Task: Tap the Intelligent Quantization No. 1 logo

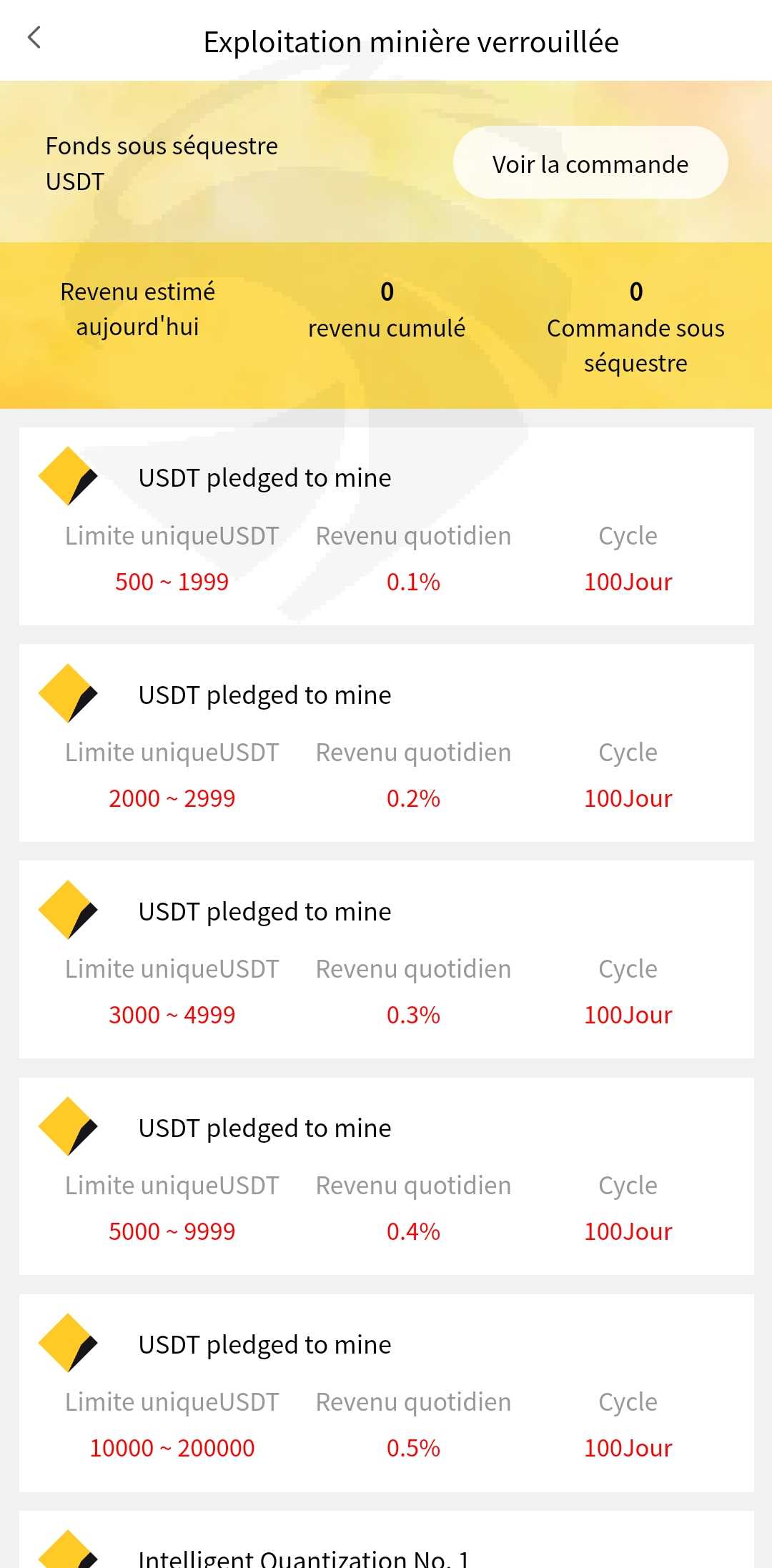Action: click(67, 1552)
